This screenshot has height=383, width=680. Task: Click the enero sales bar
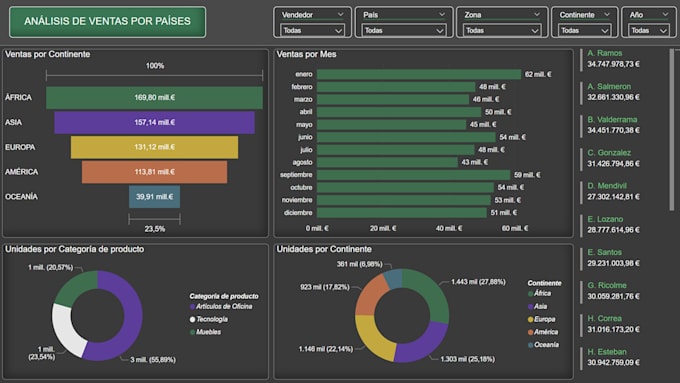[x=419, y=74]
